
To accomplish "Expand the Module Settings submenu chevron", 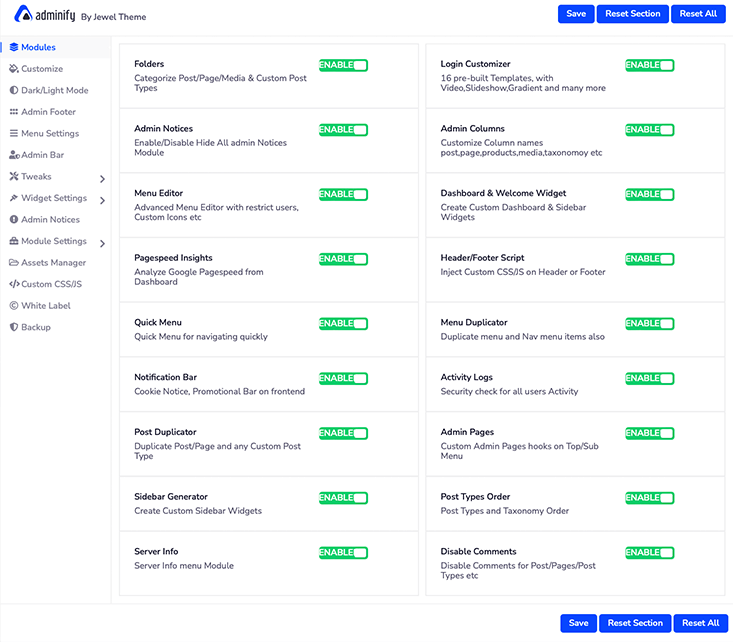I will point(102,243).
